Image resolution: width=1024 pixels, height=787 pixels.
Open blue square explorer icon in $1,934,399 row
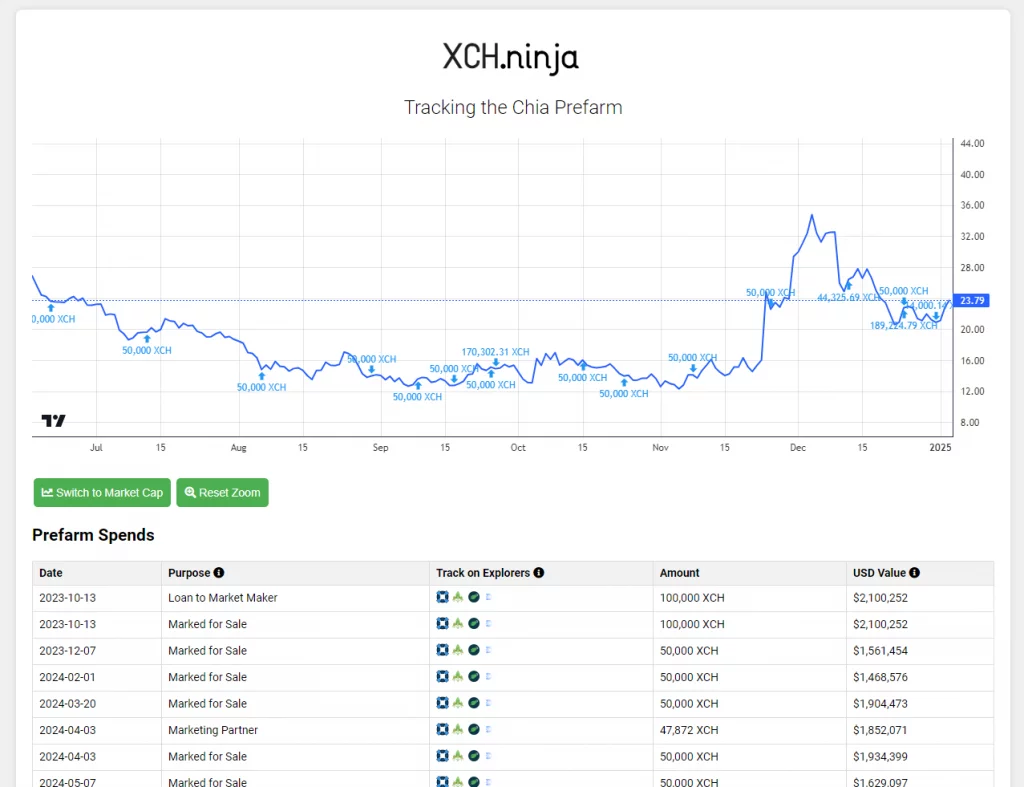[x=442, y=756]
